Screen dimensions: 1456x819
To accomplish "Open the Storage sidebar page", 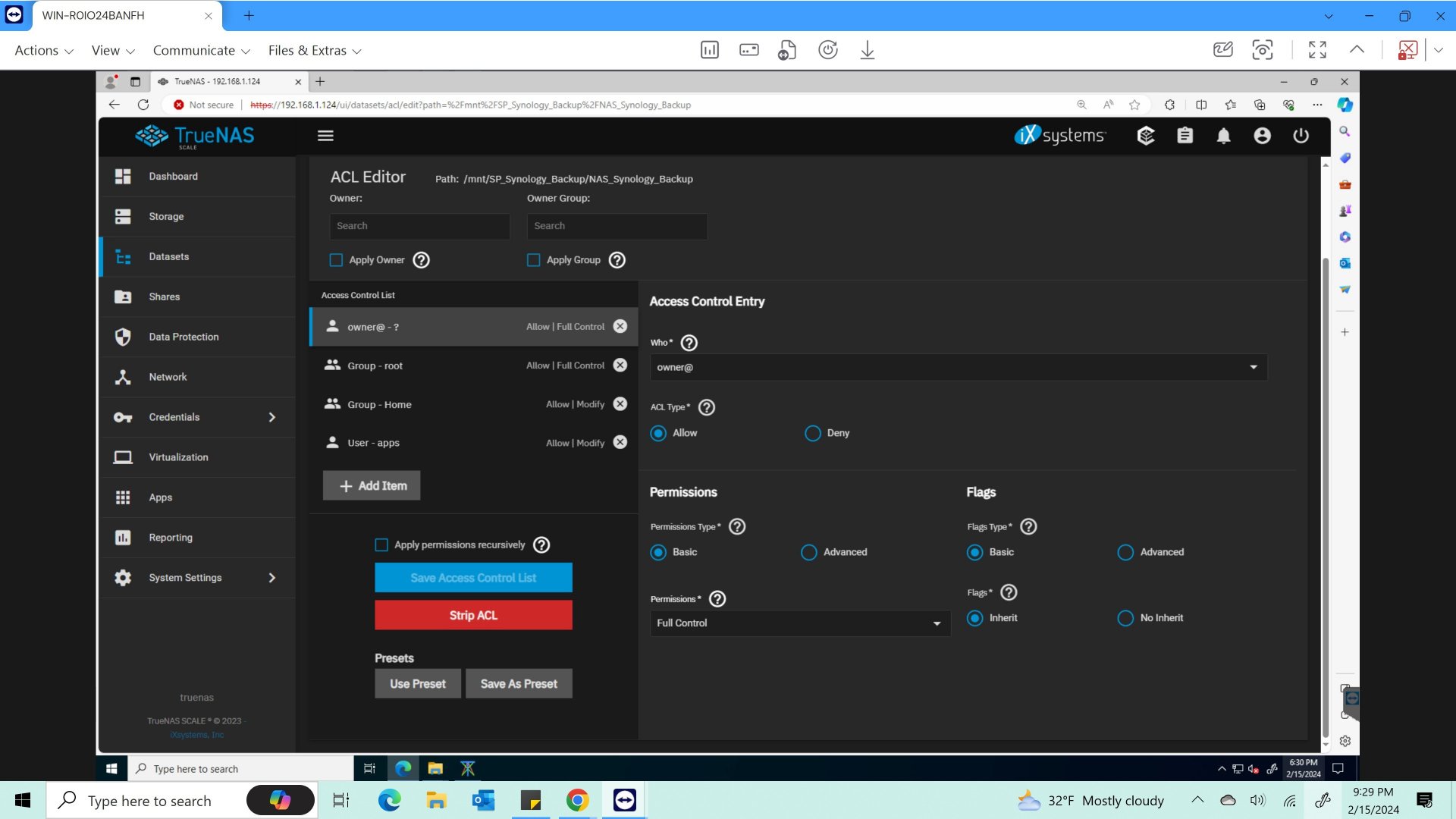I will 166,217.
